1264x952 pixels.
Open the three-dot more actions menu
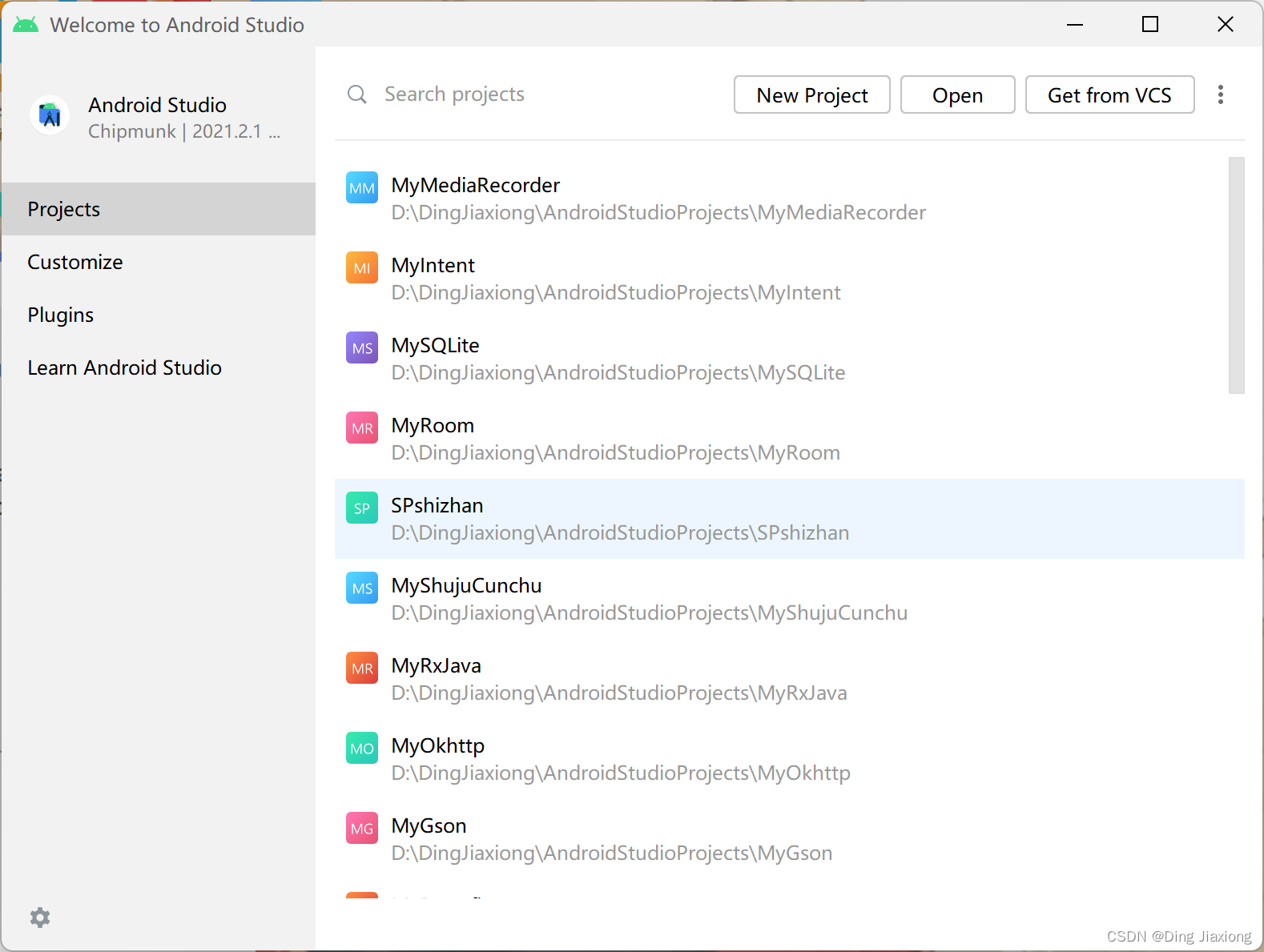1221,94
